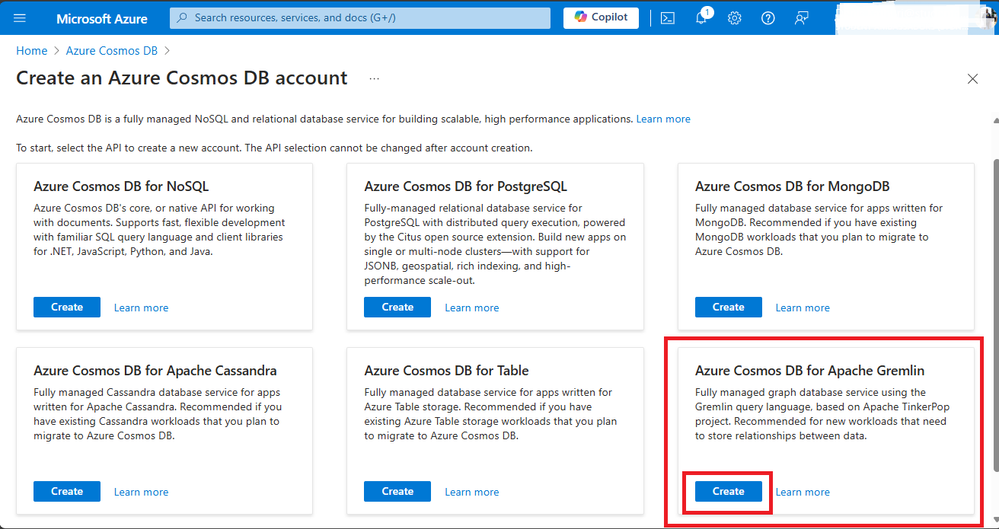
Task: Click the 'Azure Cosmos DB for NoSQL' heading
Action: [121, 187]
